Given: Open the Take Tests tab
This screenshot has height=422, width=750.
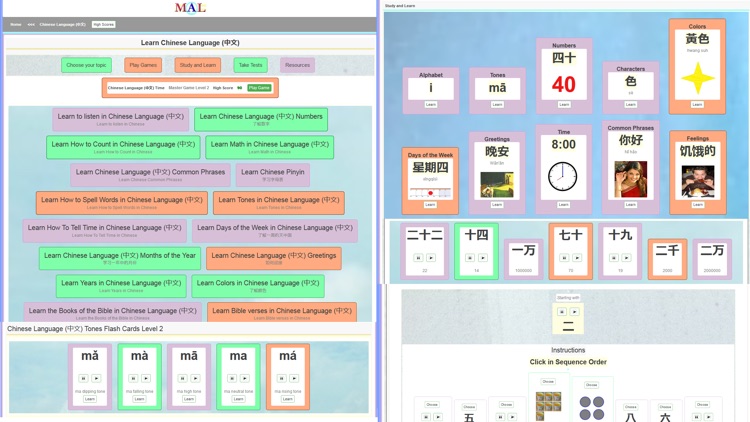Looking at the screenshot, I should coord(251,65).
